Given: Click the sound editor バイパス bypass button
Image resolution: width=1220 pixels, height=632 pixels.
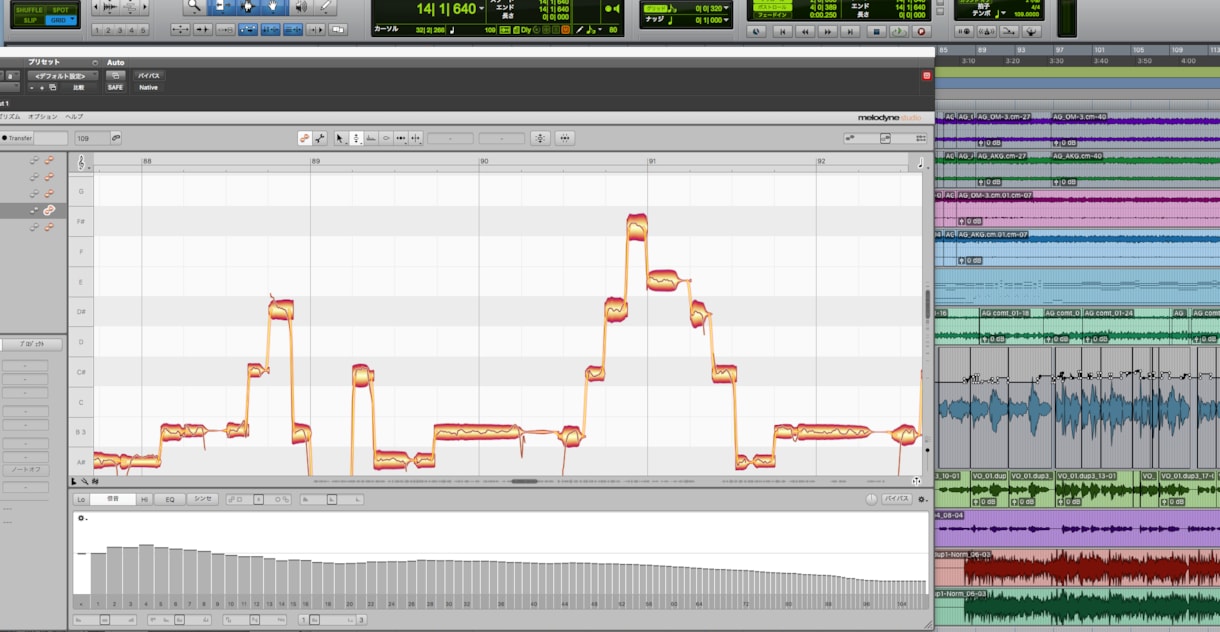Looking at the screenshot, I should click(896, 499).
